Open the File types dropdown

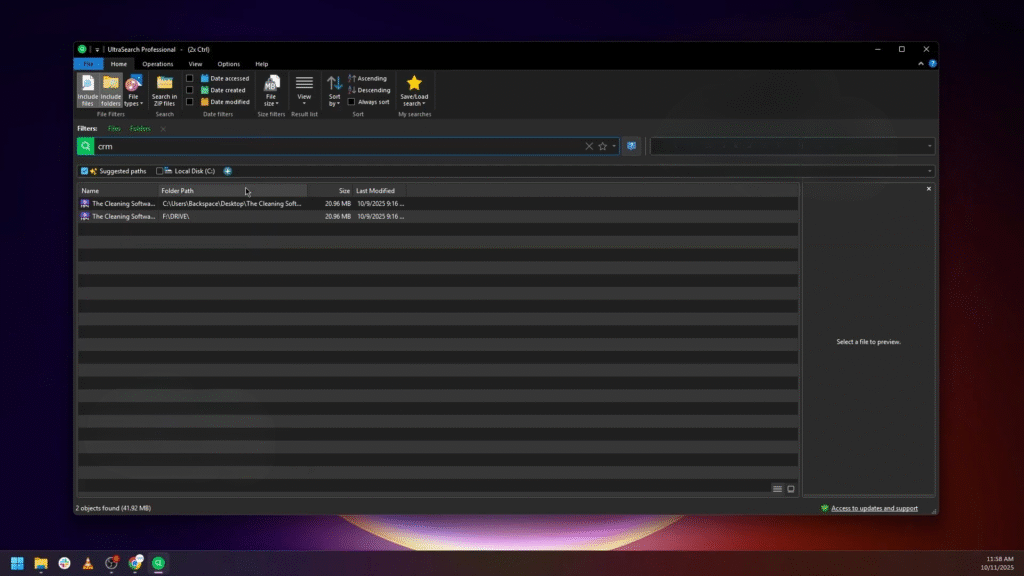133,90
